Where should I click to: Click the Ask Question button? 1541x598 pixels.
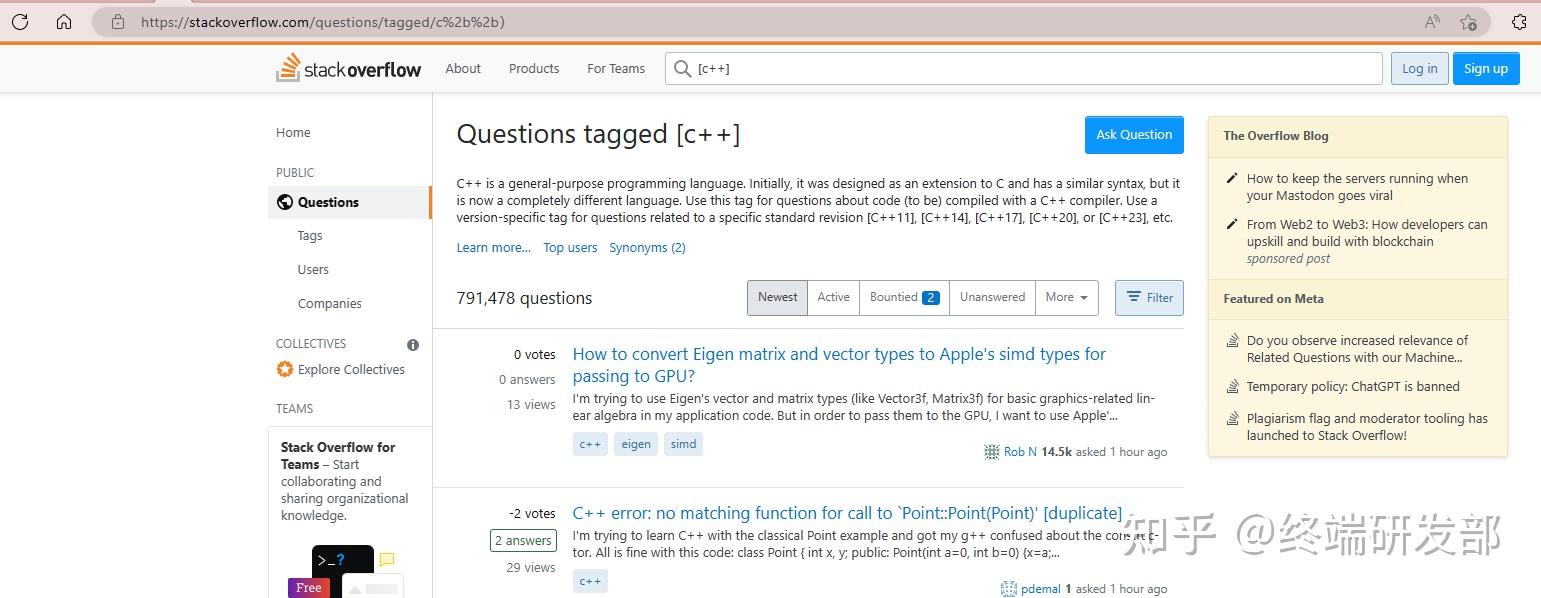pos(1133,134)
